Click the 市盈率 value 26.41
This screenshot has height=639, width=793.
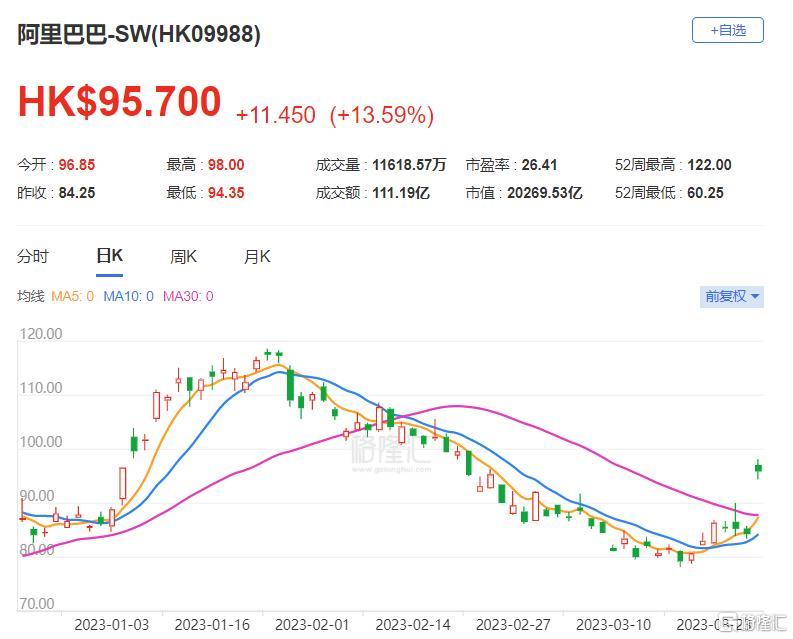click(540, 165)
